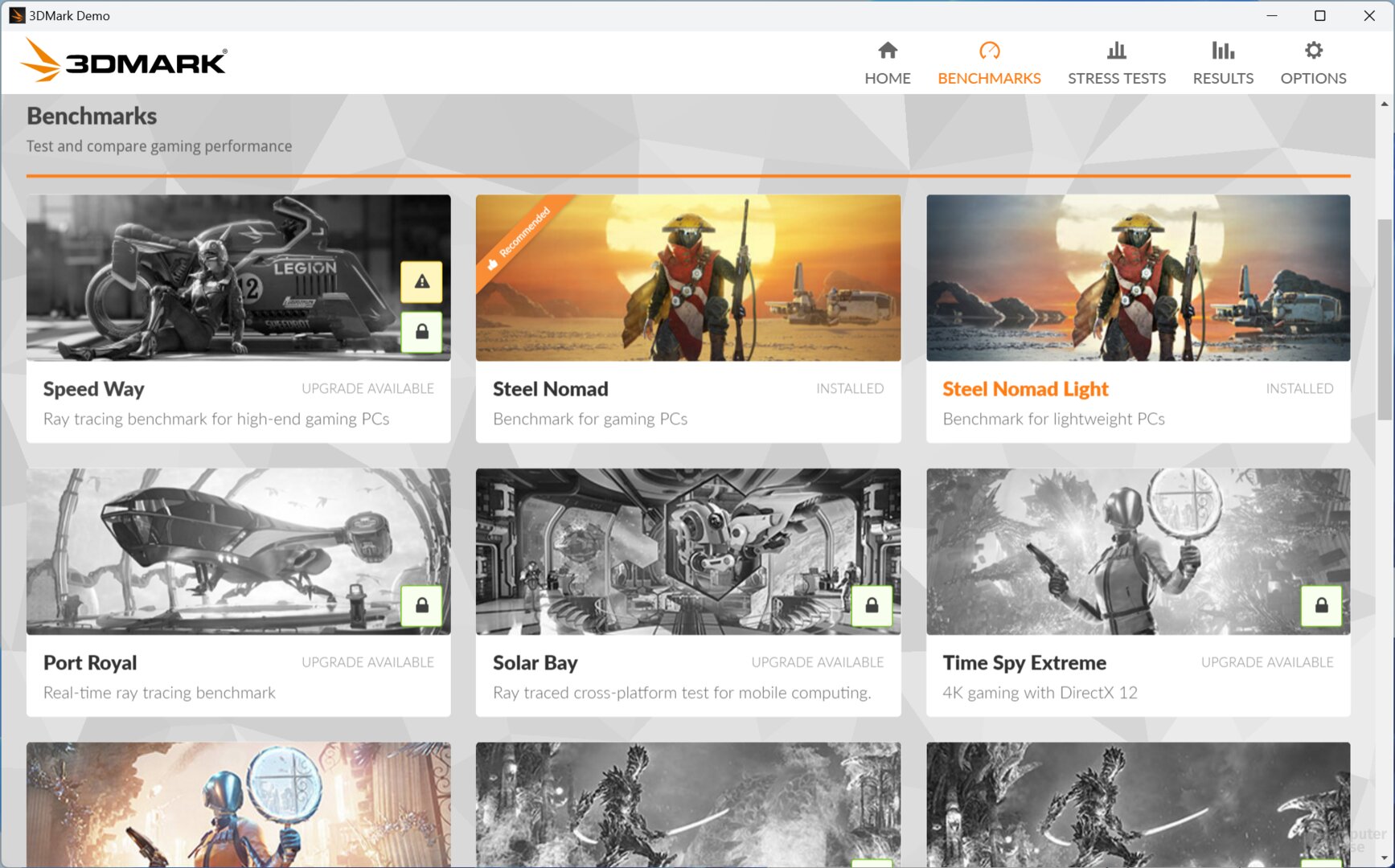Screen dimensions: 1395x868
Task: Click the Stress Tests chart icon
Action: point(1116,51)
